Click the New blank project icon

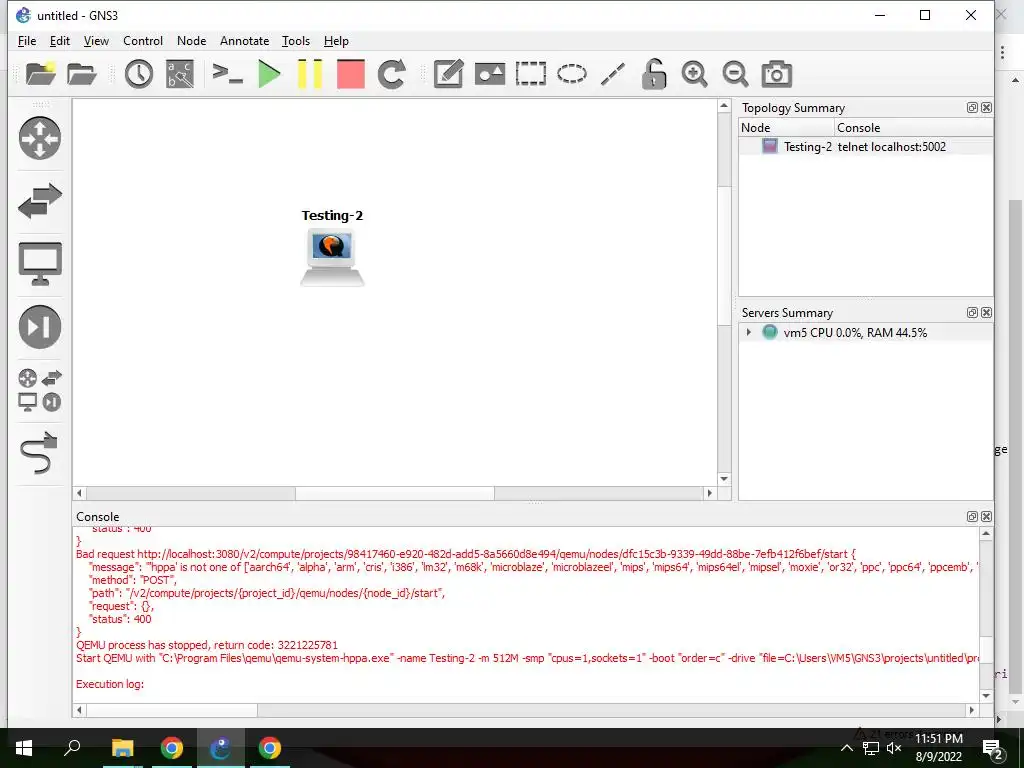pos(40,74)
